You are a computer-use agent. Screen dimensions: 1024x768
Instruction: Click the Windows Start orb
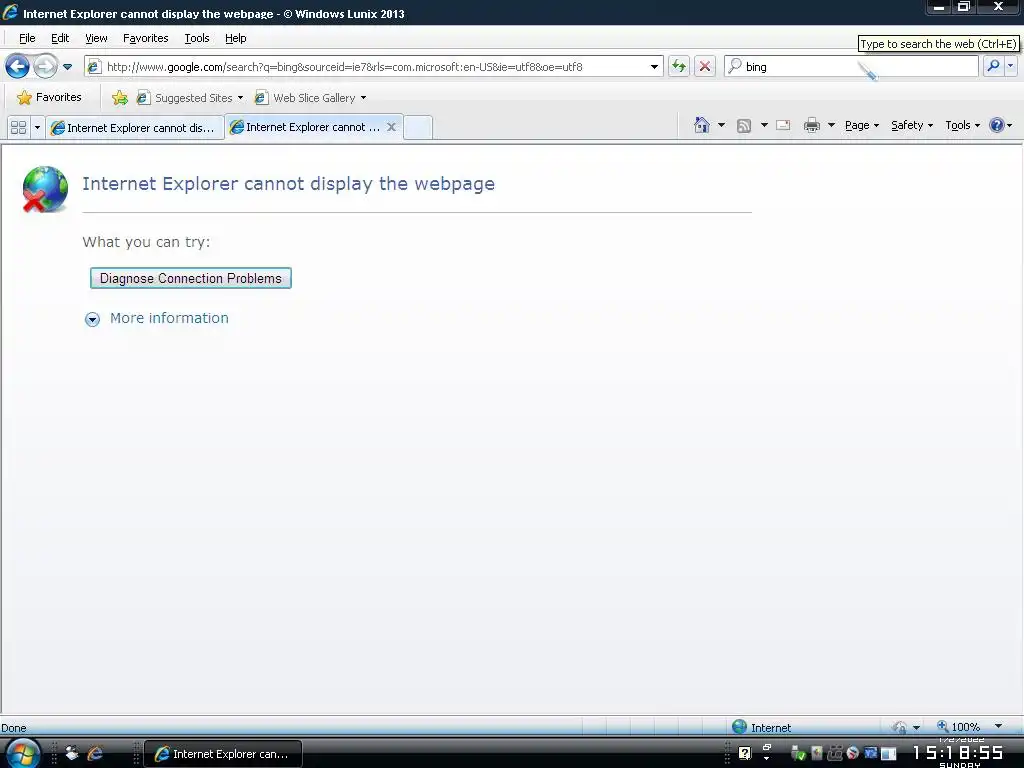[22, 754]
